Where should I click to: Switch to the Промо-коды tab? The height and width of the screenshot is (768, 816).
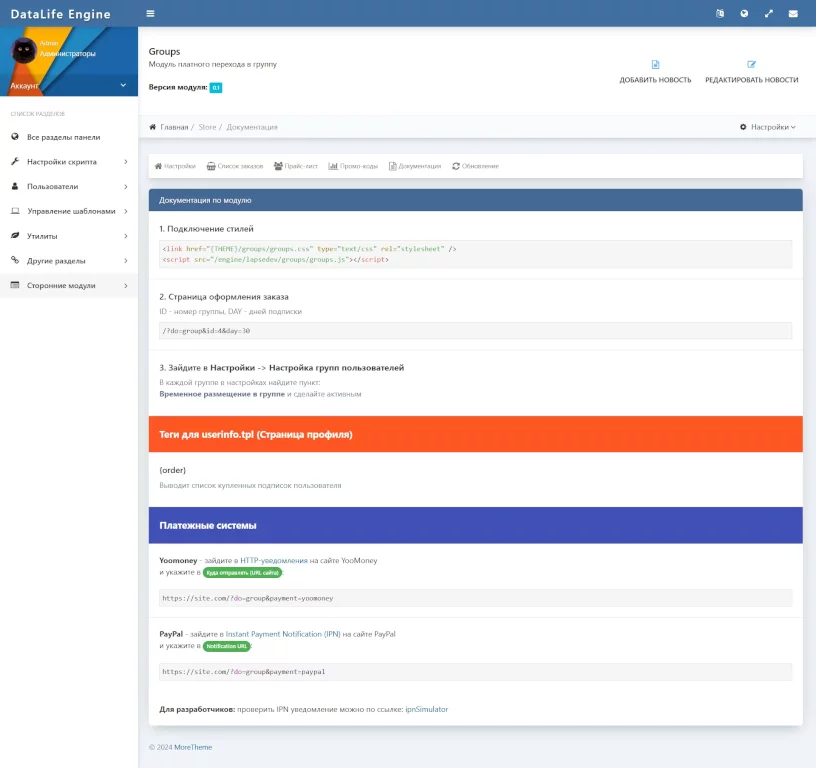tap(353, 166)
